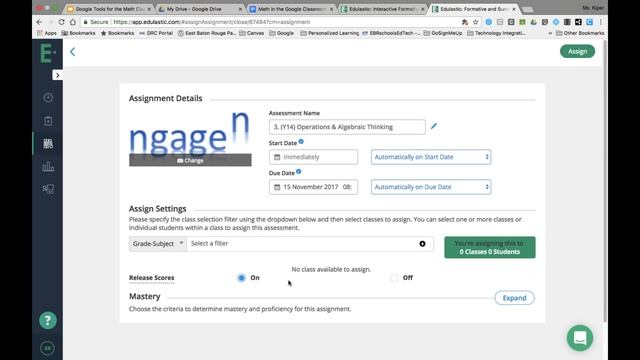Go back with the blue chevron arrow

click(73, 52)
